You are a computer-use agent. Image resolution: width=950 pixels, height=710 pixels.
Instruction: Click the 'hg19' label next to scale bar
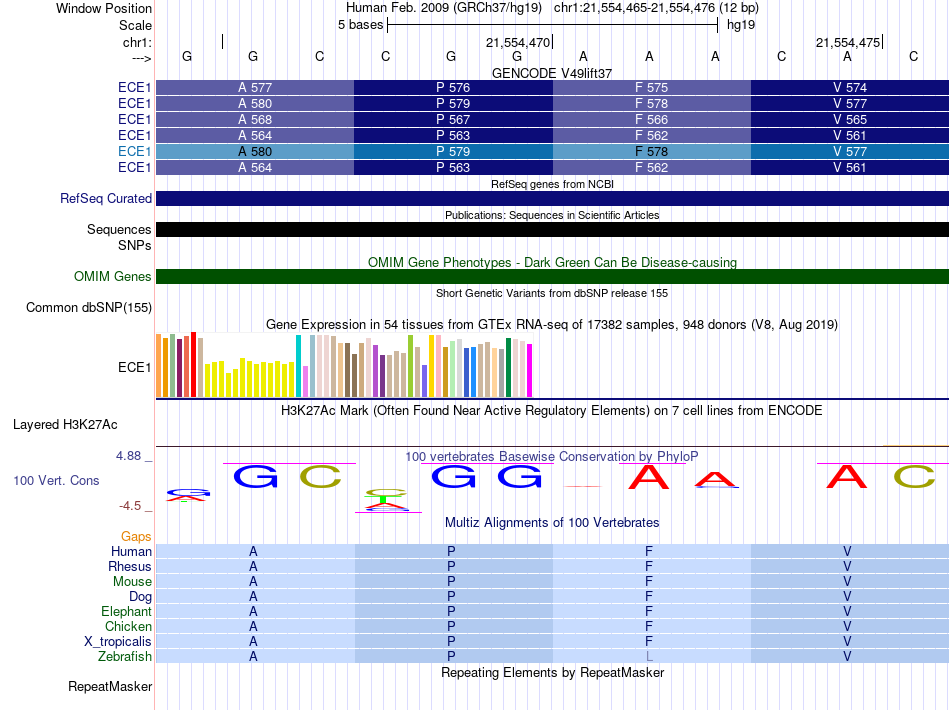[741, 25]
